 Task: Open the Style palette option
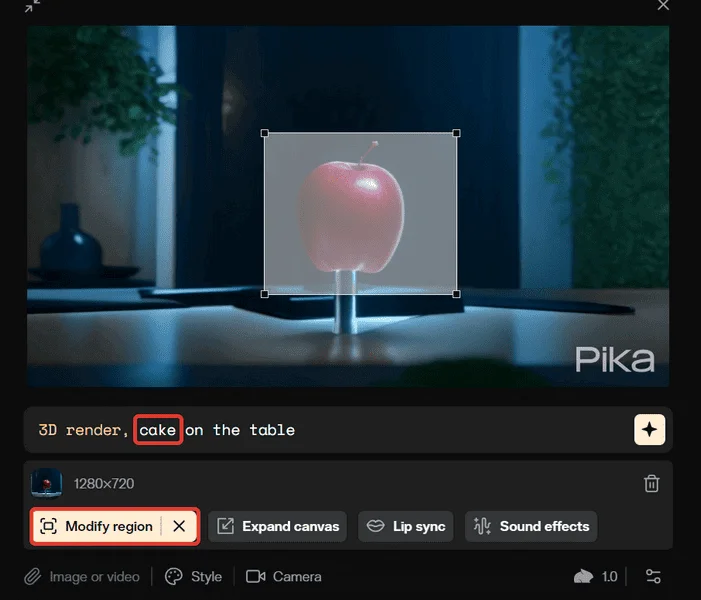193,576
